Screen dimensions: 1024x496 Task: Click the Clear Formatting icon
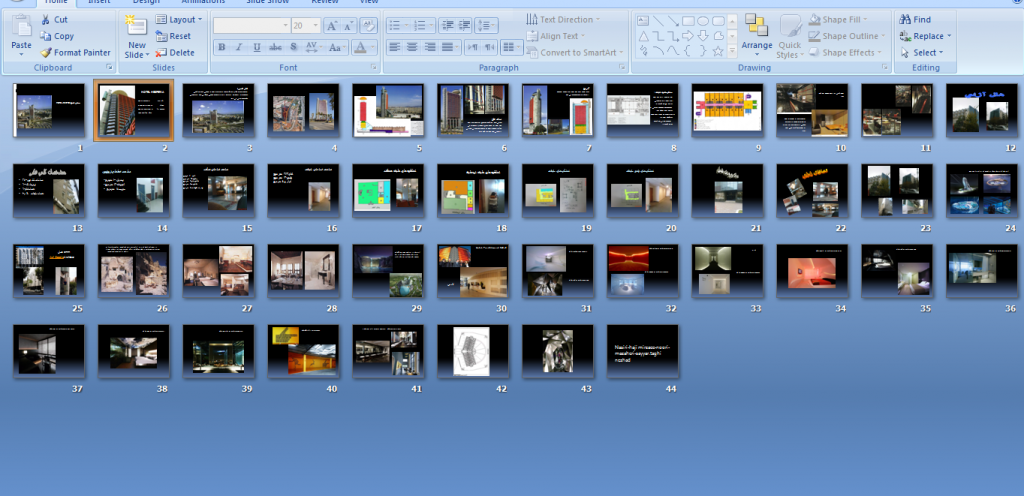click(x=368, y=26)
